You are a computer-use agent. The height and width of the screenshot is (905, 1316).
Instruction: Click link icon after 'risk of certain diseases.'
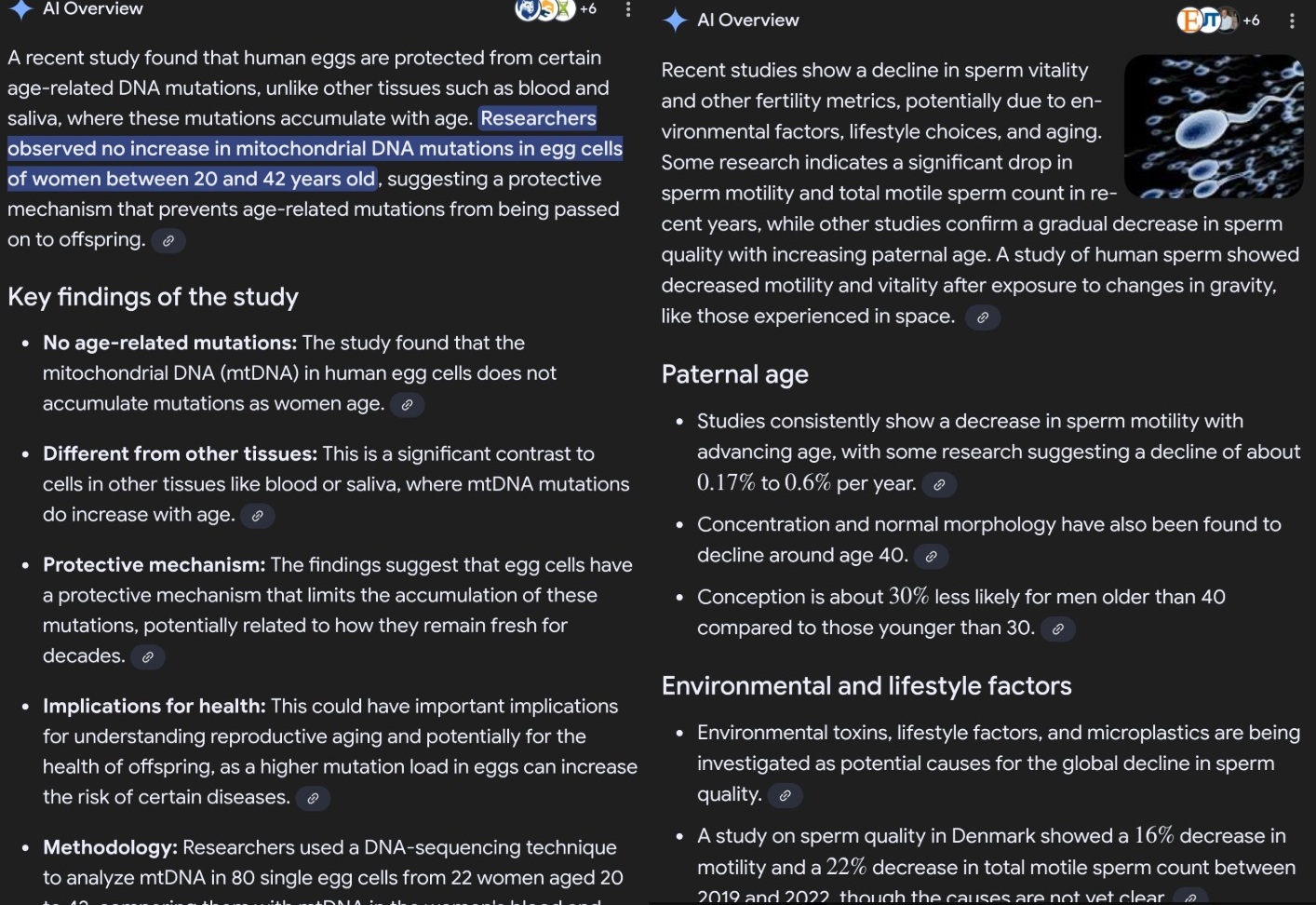(x=313, y=799)
